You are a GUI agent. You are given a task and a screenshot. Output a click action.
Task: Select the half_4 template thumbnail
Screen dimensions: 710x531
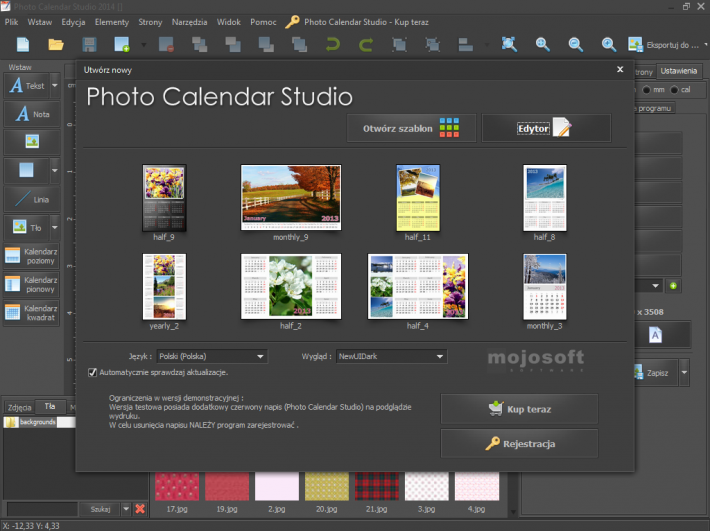tap(417, 287)
